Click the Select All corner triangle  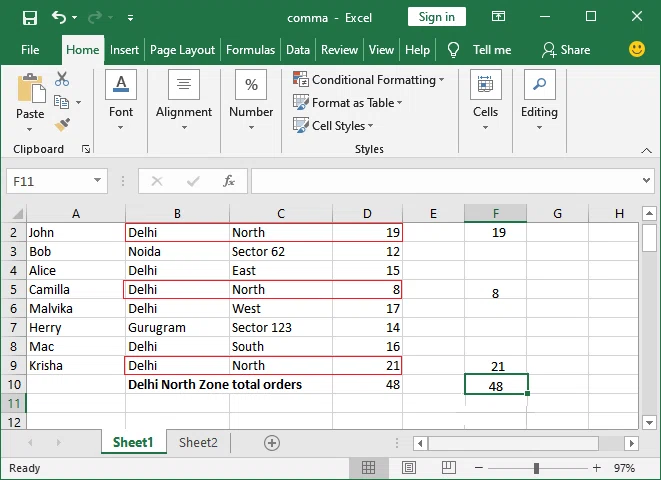[x=17, y=214]
